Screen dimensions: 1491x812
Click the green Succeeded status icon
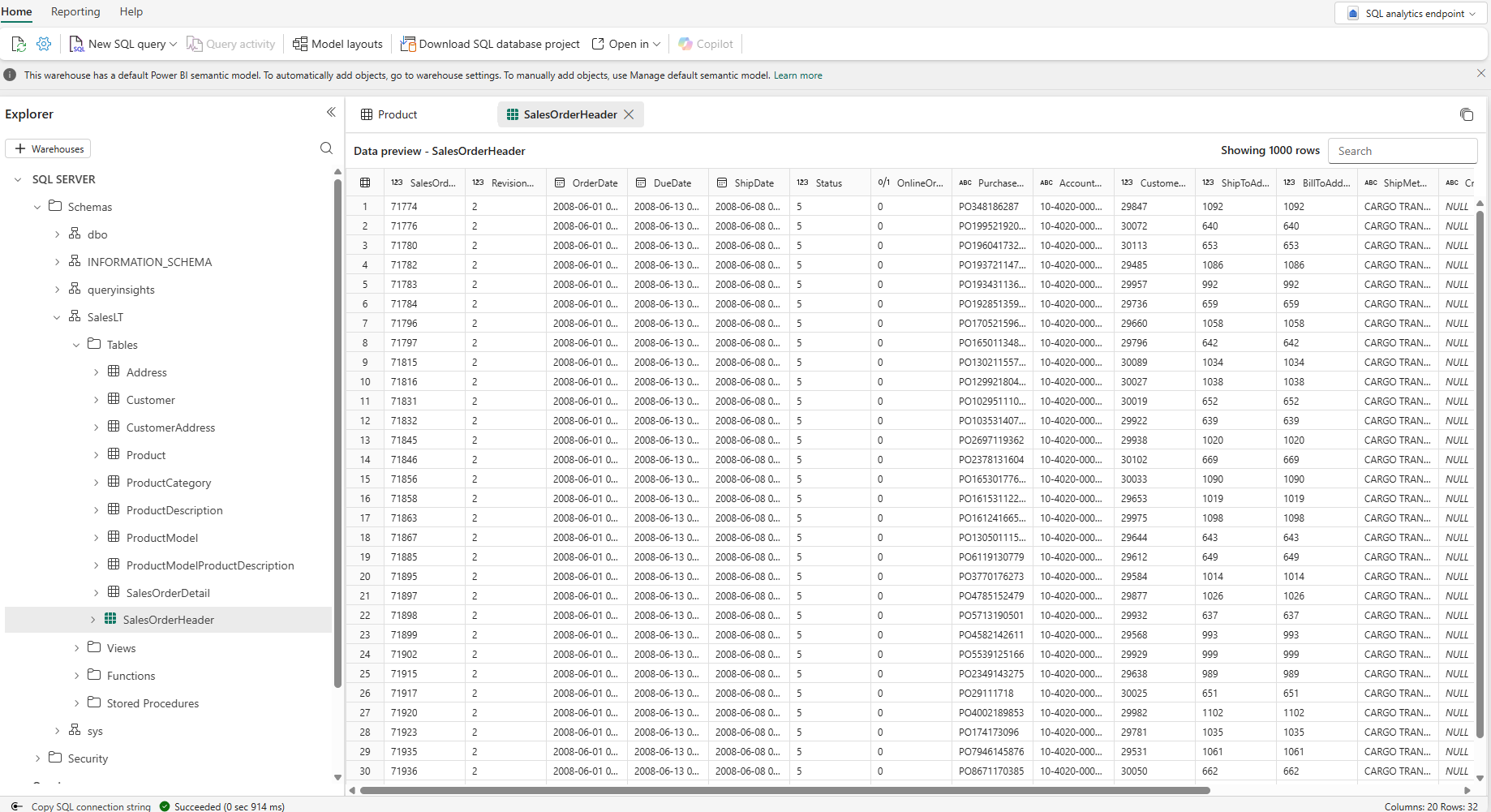click(x=165, y=806)
